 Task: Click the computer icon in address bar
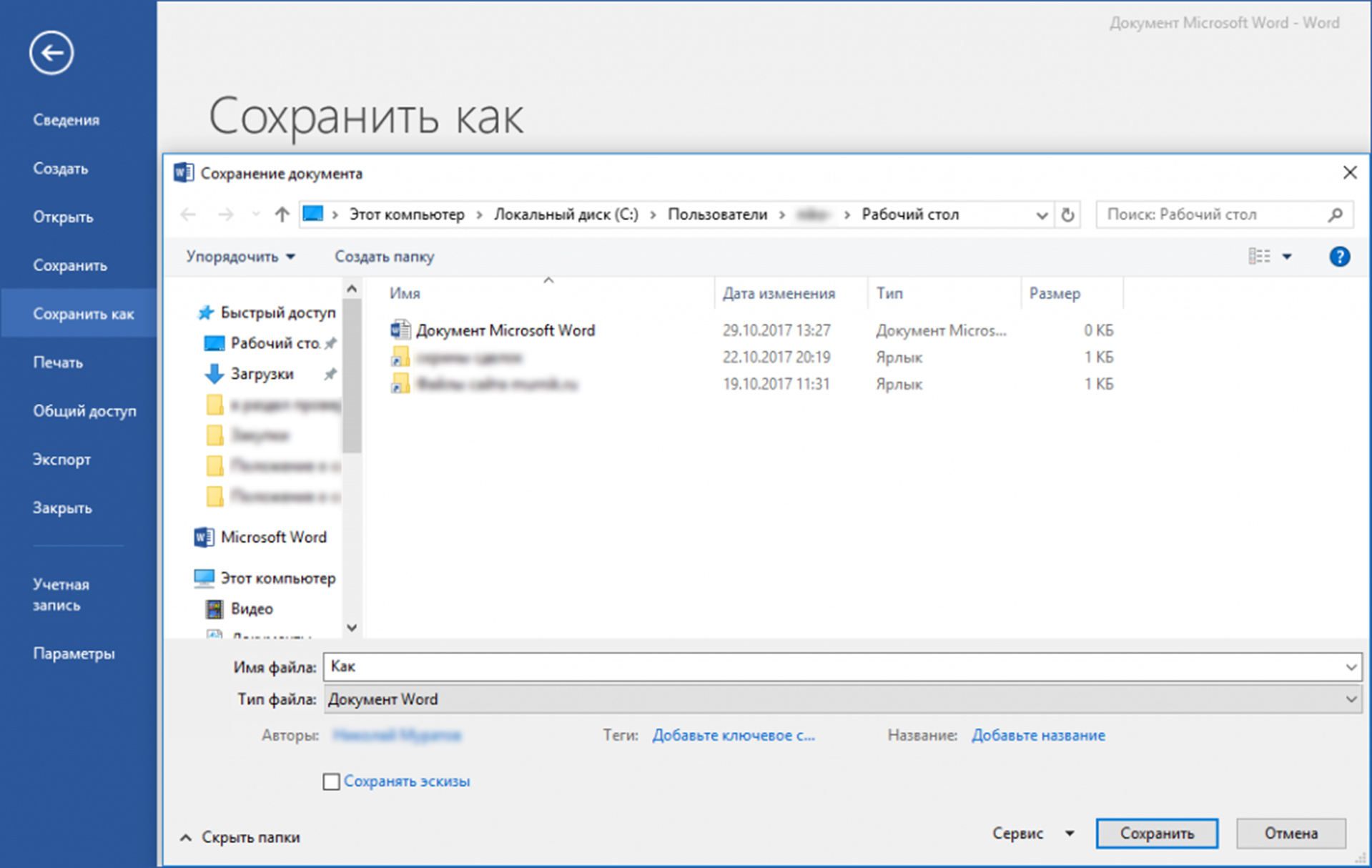click(313, 214)
